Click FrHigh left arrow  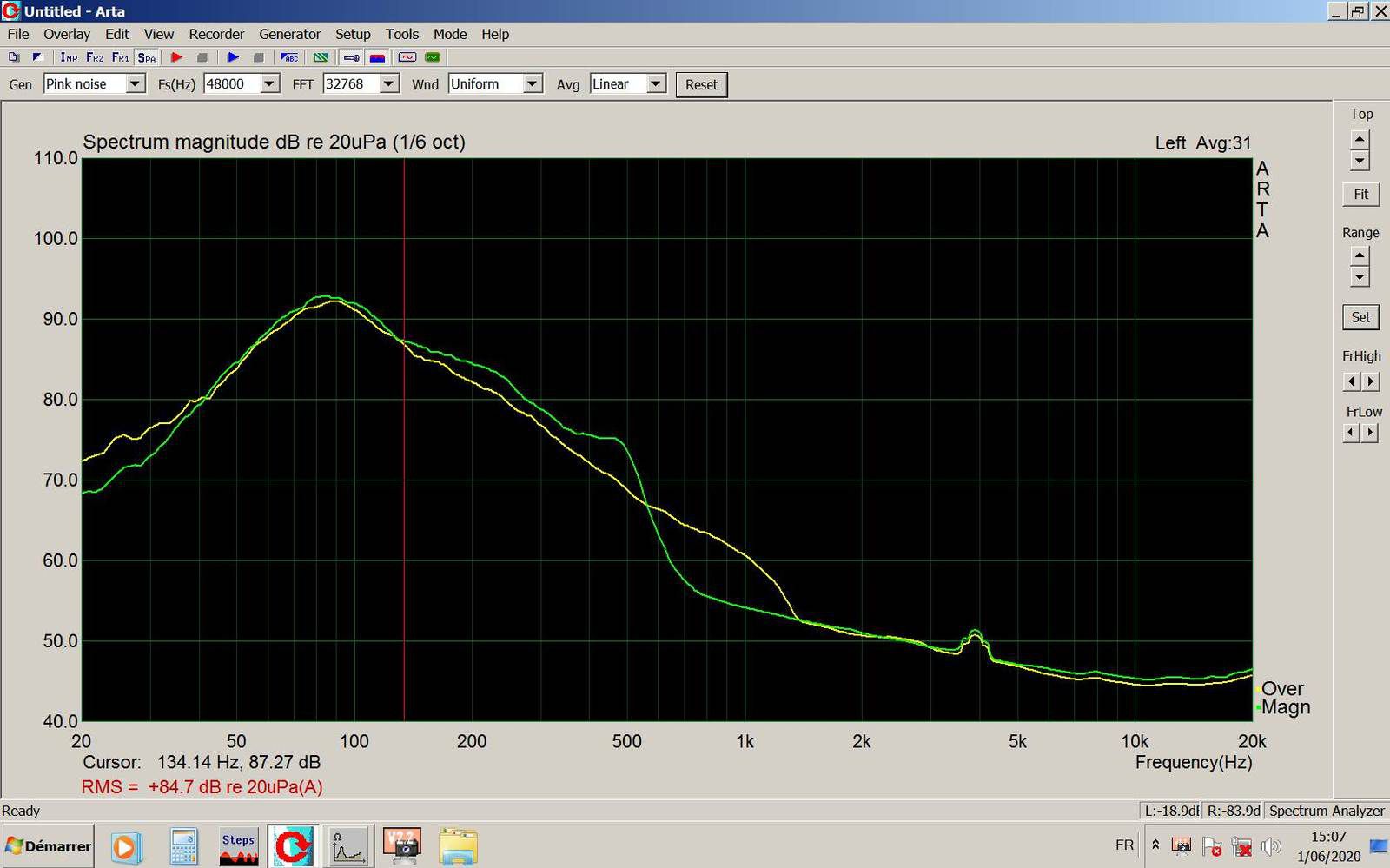(x=1351, y=381)
